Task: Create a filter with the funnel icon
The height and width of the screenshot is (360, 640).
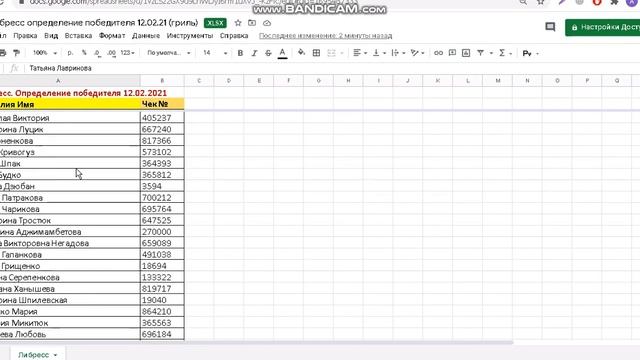Action: 480,53
